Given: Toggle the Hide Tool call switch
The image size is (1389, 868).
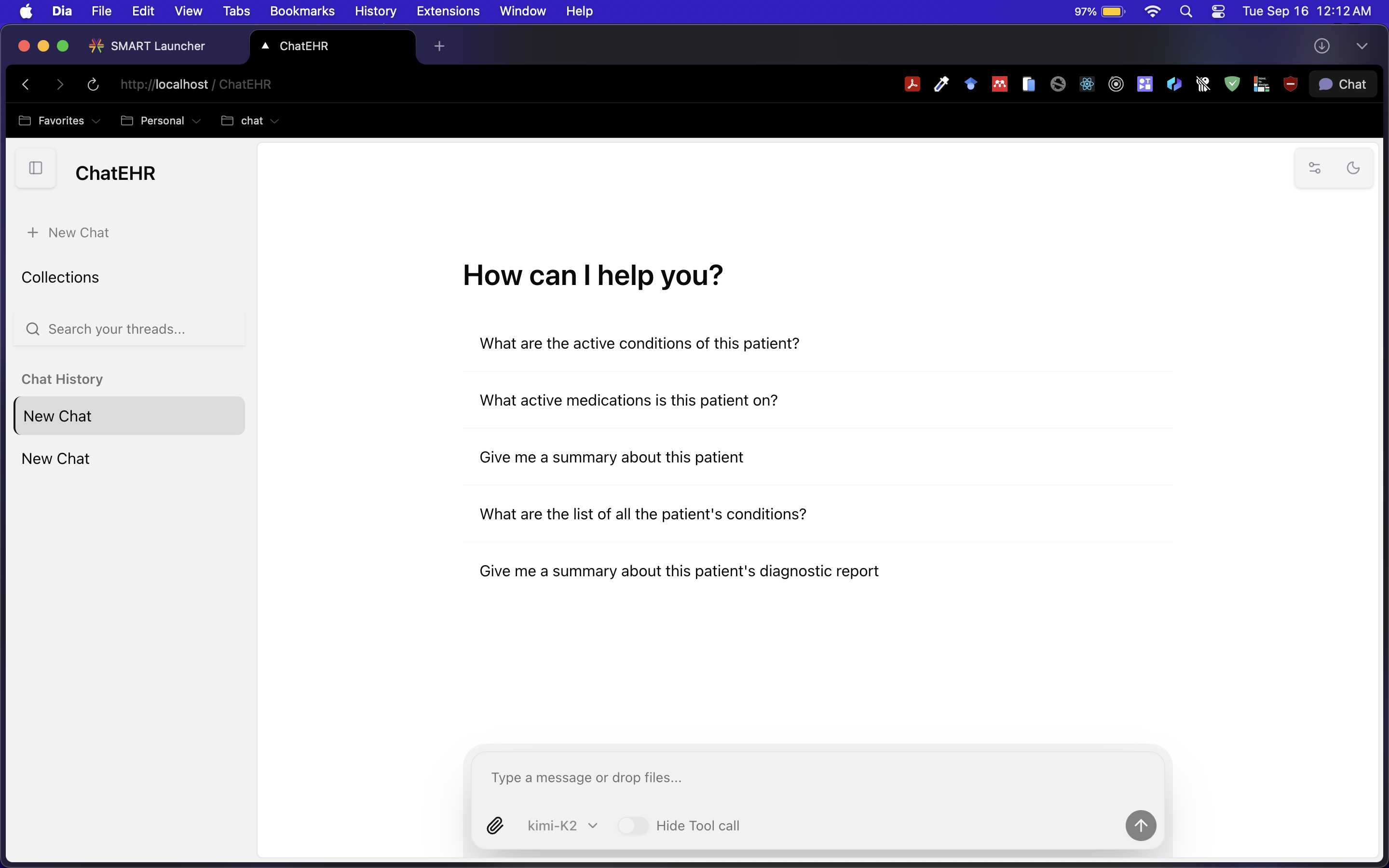Looking at the screenshot, I should pos(632,826).
